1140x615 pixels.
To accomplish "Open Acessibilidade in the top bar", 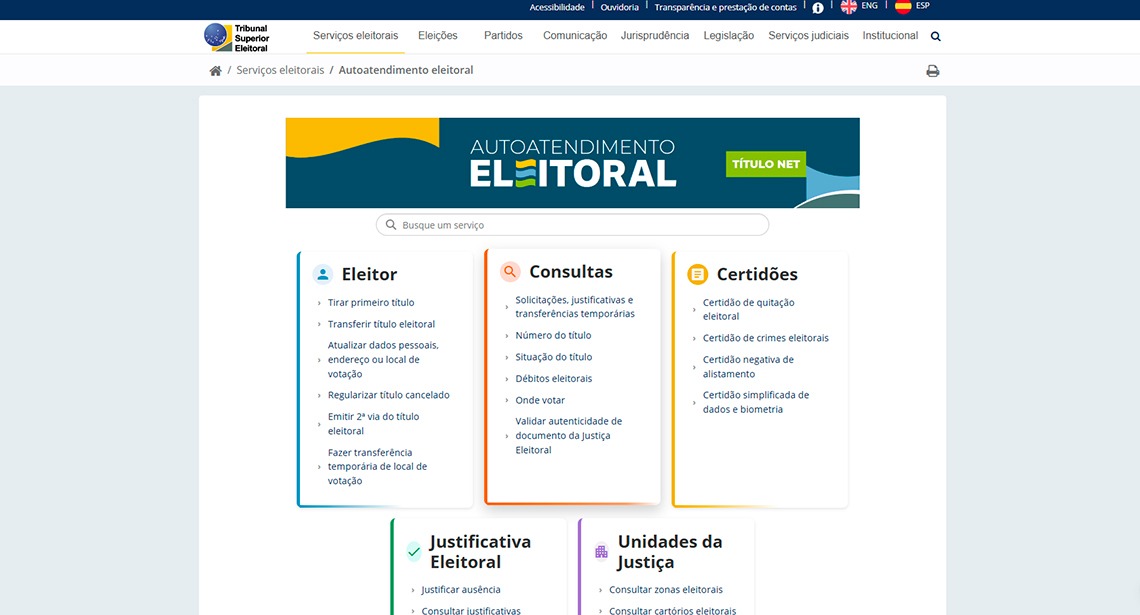I will click(x=556, y=7).
